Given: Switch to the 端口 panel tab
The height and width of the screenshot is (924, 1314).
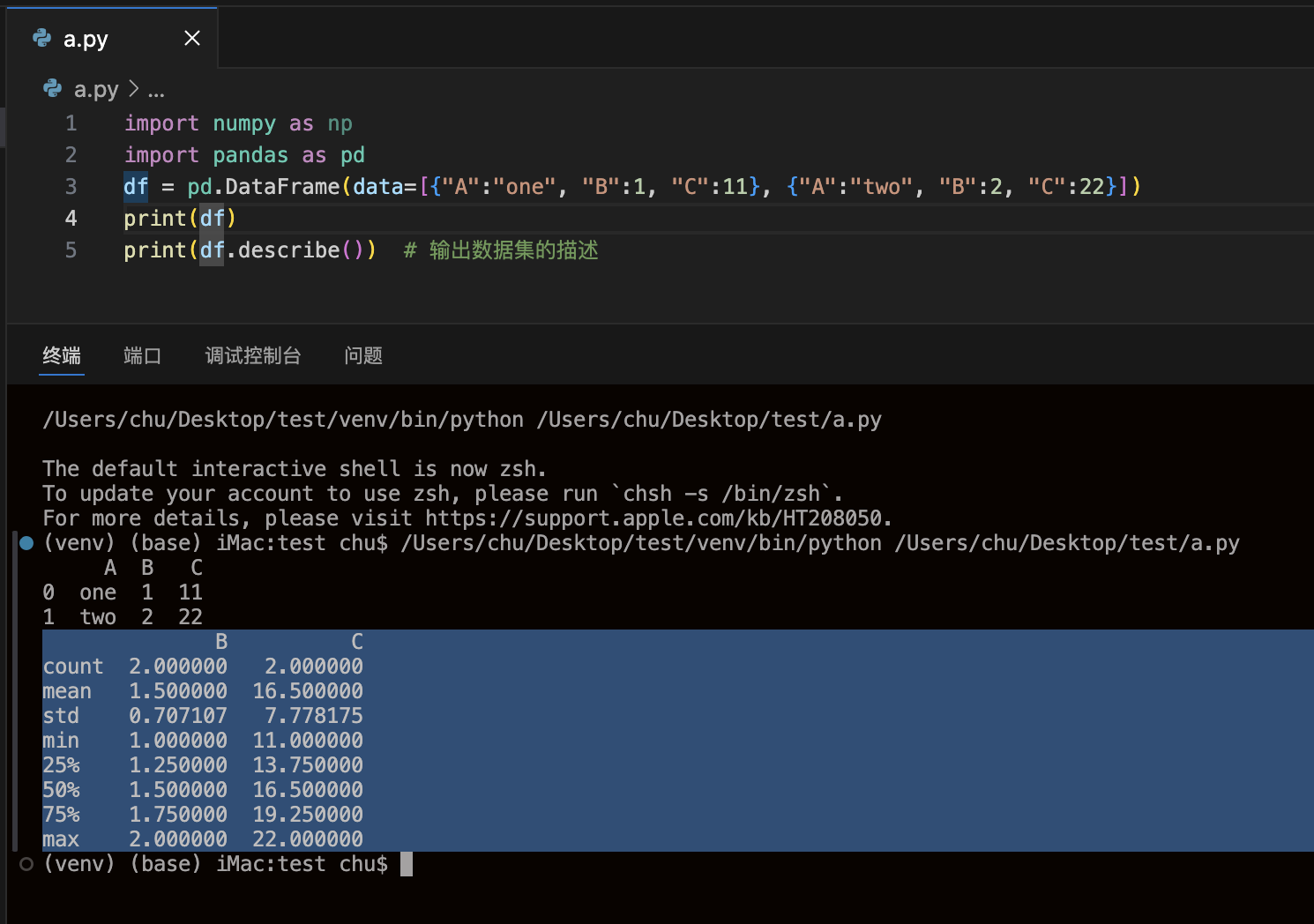Looking at the screenshot, I should (142, 355).
